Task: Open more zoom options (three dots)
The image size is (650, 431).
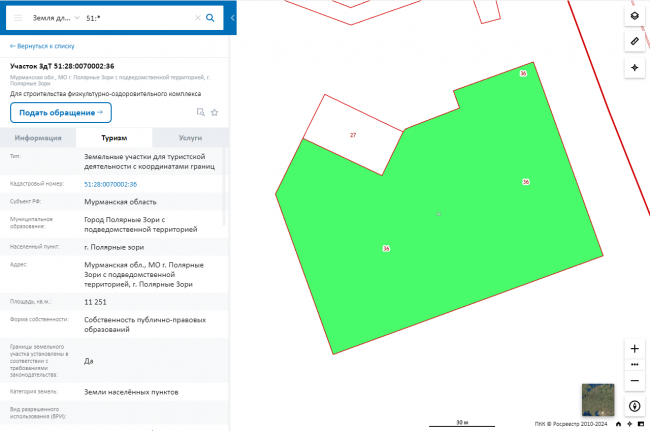Action: tap(634, 365)
